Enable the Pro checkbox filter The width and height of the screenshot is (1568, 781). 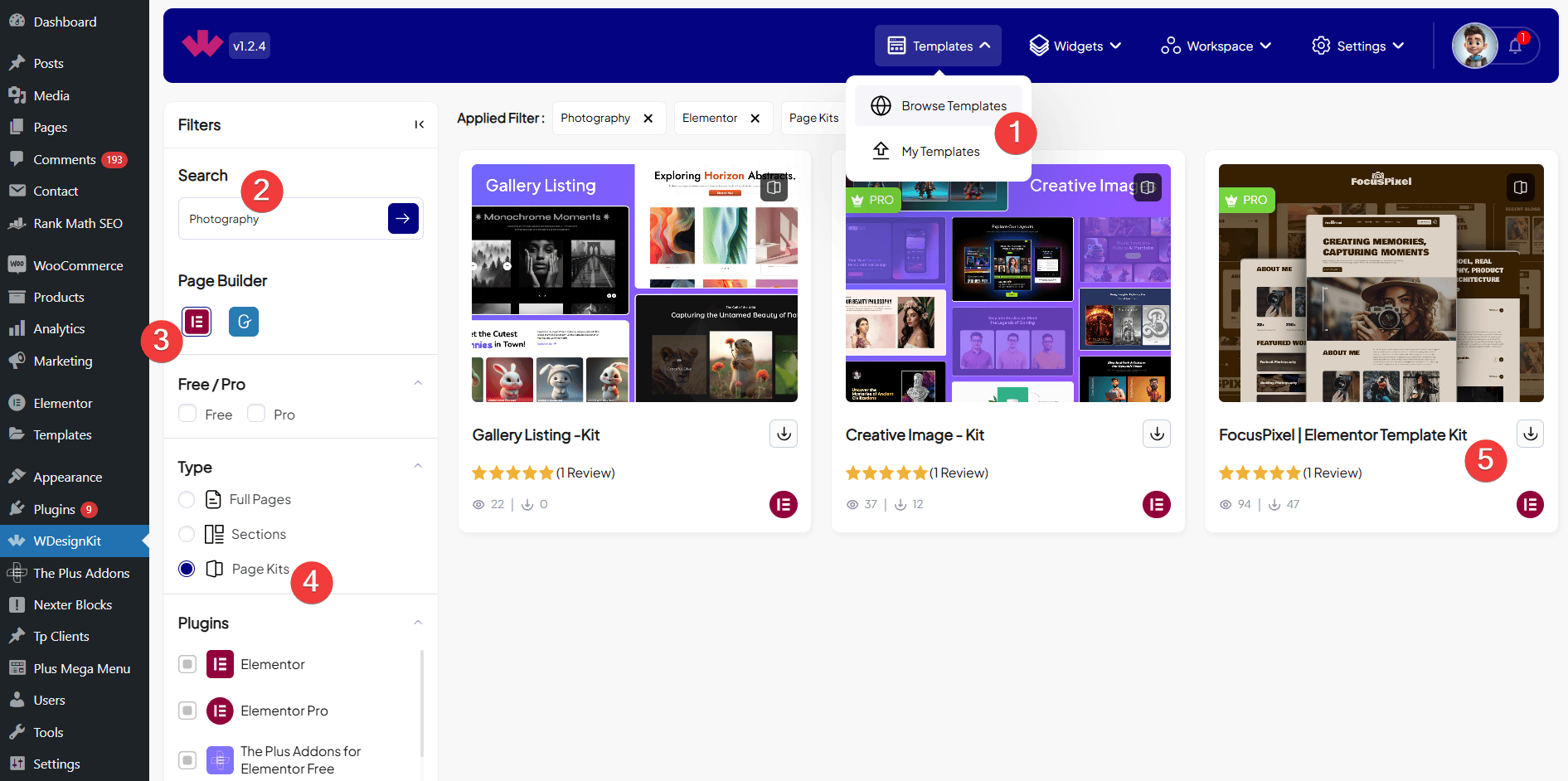(x=256, y=414)
